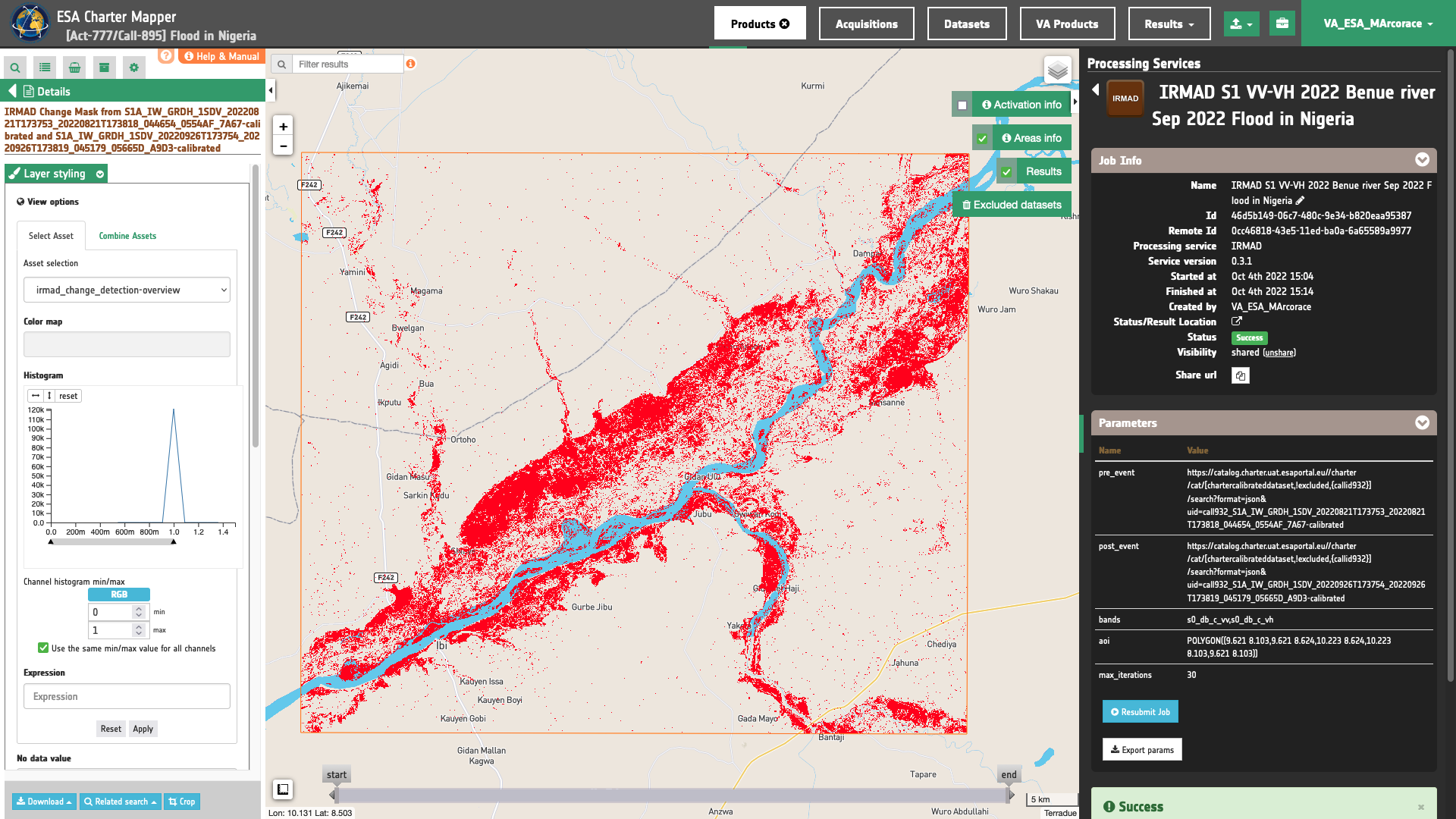Image resolution: width=1456 pixels, height=819 pixels.
Task: Click the Activation info button
Action: pyautogui.click(x=1021, y=105)
